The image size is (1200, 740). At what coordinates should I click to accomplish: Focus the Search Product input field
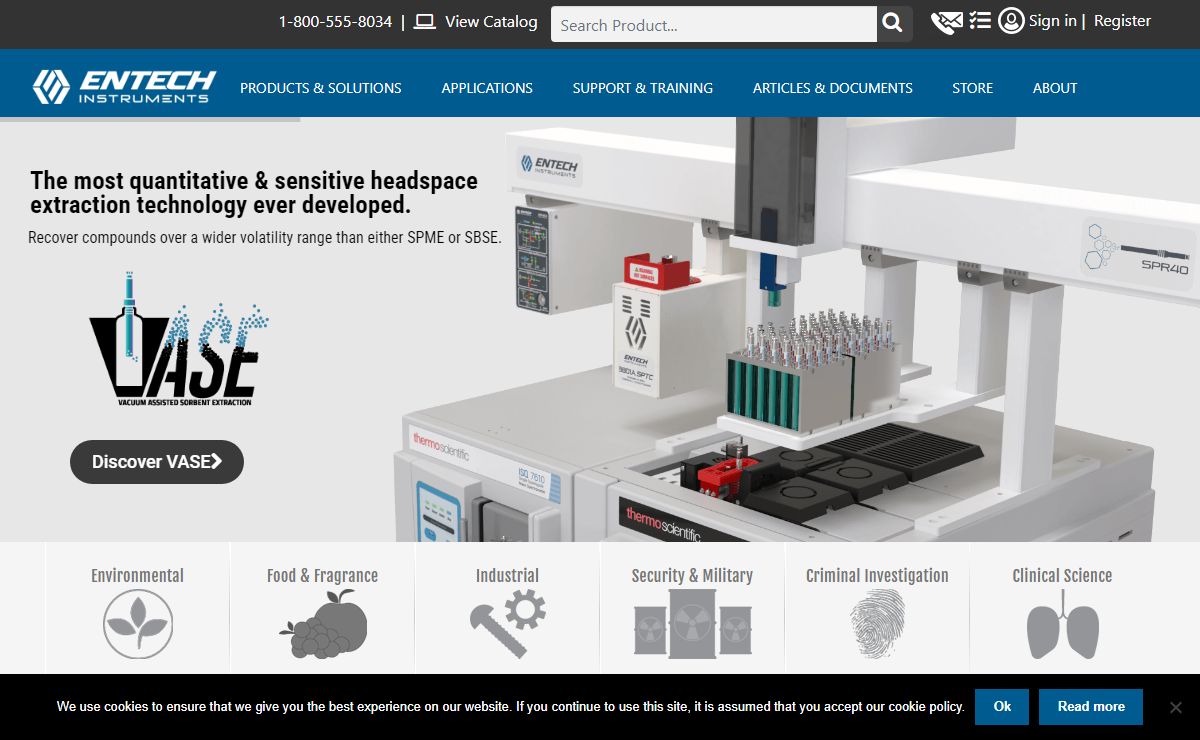pos(714,25)
